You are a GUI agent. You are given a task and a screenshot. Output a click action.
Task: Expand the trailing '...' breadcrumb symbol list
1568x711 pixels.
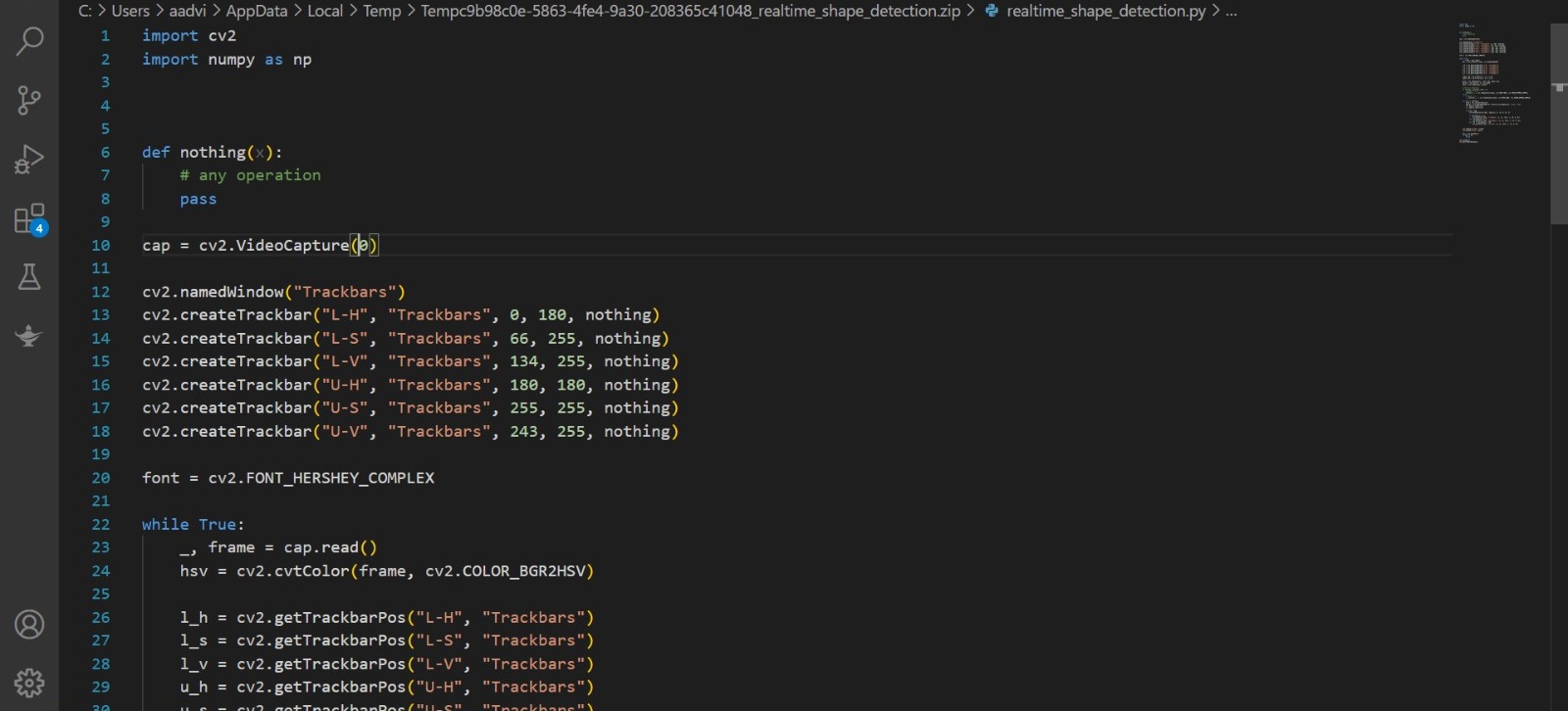(1231, 11)
